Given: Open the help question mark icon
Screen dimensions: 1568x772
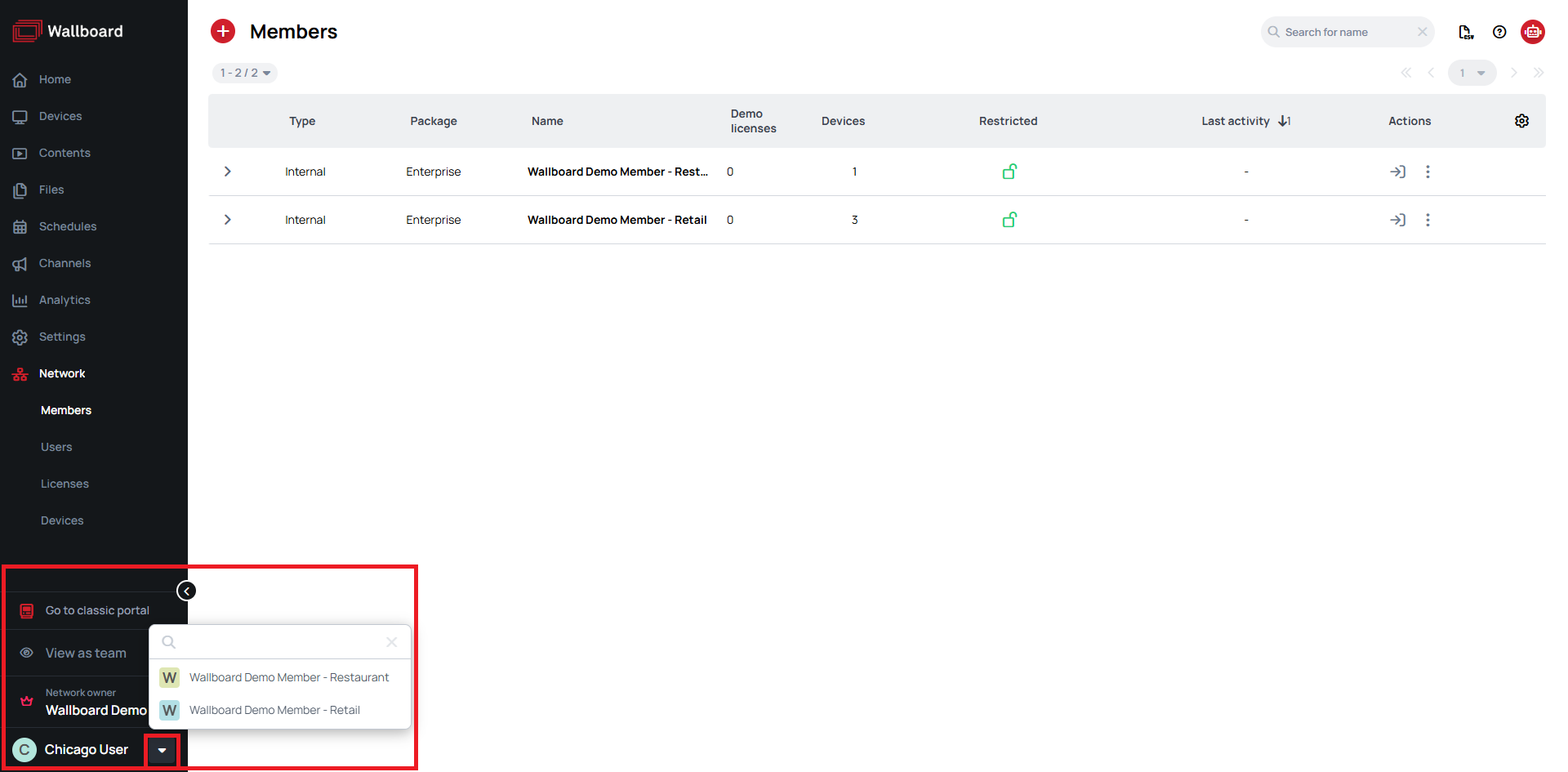Looking at the screenshot, I should click(1499, 32).
